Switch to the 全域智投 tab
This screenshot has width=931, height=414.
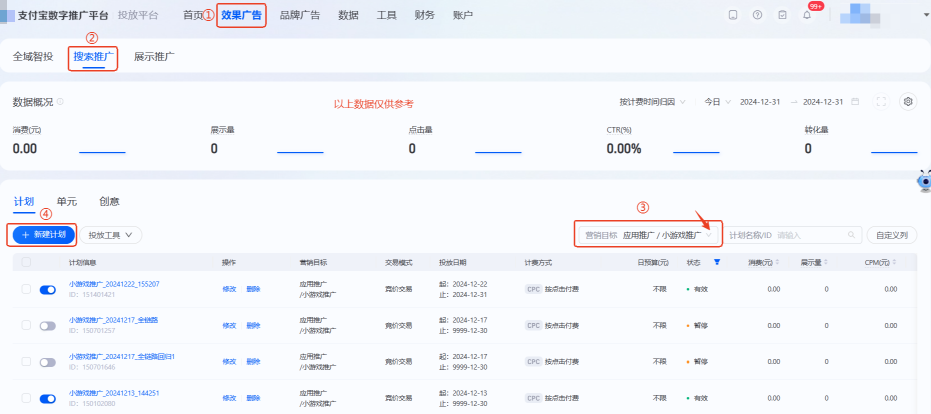coord(33,57)
